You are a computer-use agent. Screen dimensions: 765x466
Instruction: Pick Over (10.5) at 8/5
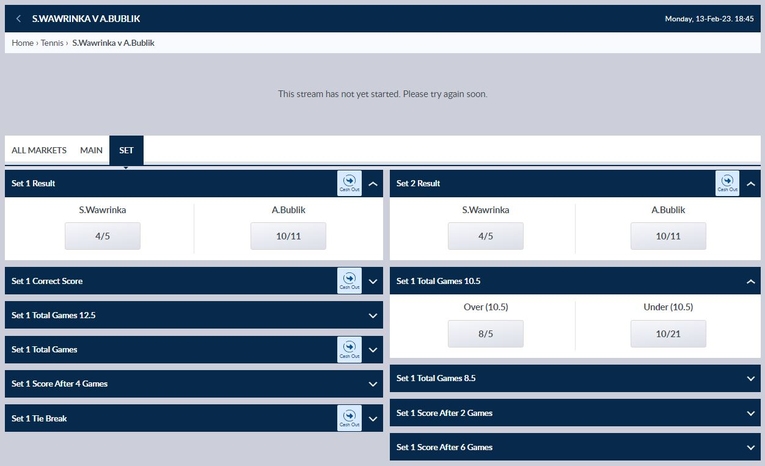tap(485, 334)
